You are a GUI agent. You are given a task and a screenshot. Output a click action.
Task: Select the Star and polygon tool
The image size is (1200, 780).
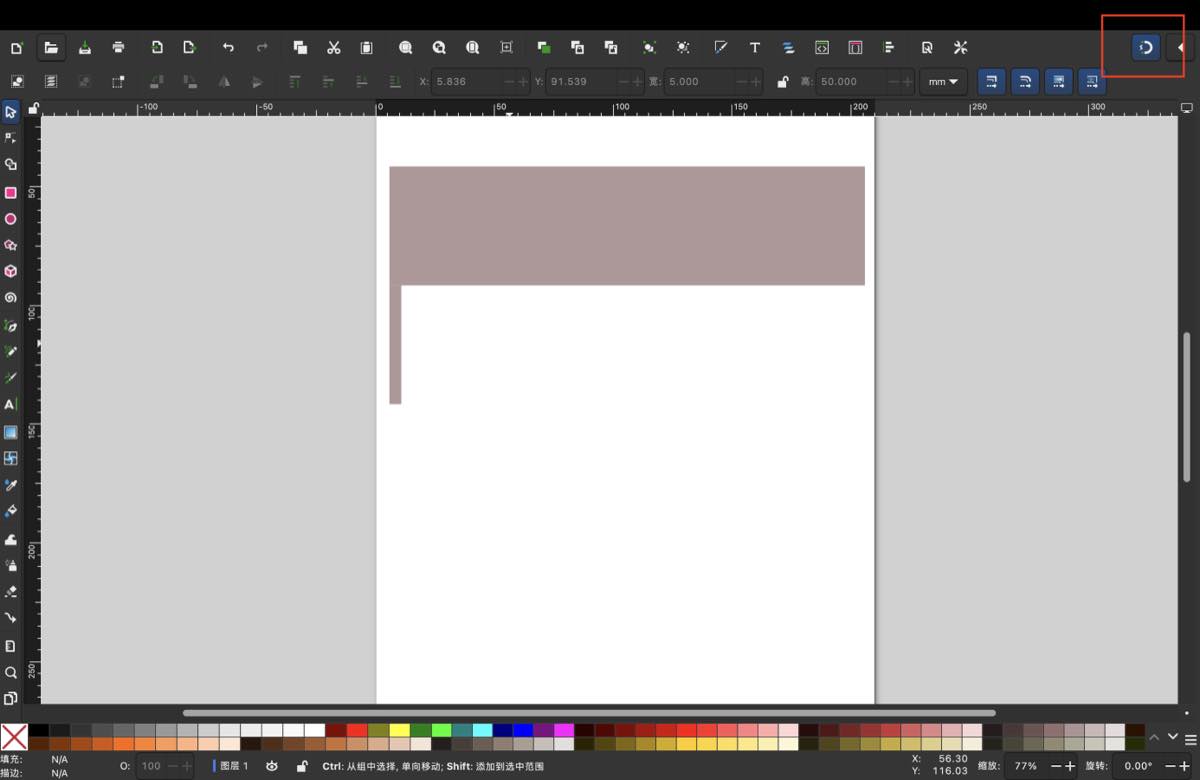(x=11, y=245)
